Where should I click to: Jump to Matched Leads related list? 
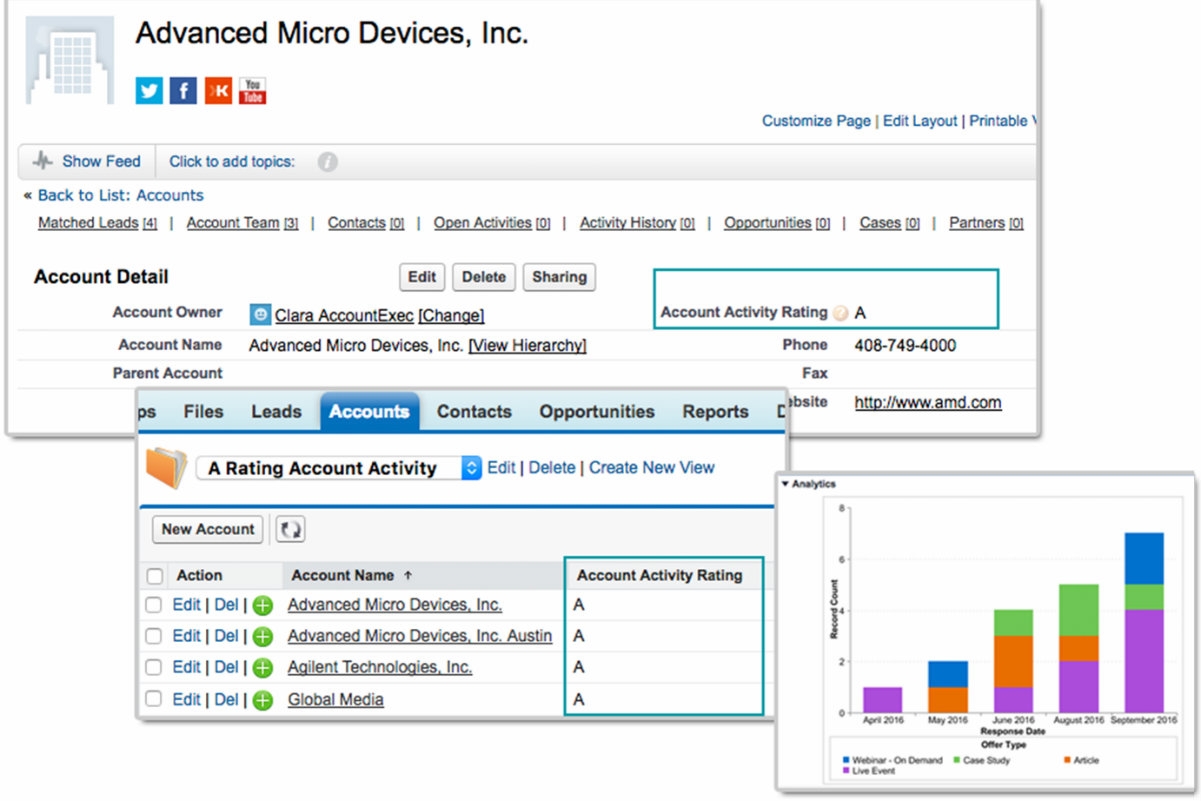pyautogui.click(x=97, y=223)
